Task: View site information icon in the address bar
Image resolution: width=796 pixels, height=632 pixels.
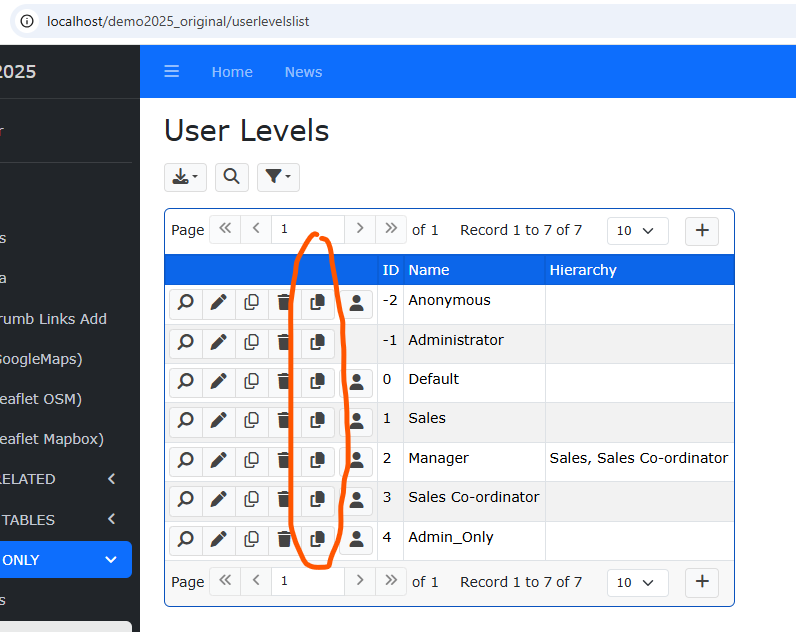Action: 27,21
